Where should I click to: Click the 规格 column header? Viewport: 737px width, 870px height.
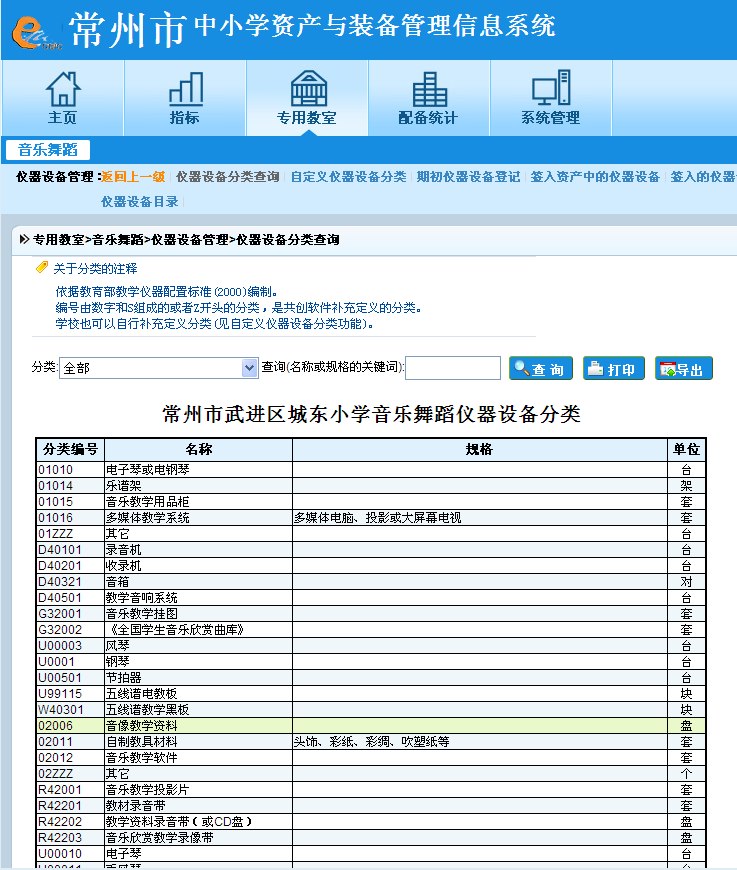pyautogui.click(x=479, y=449)
